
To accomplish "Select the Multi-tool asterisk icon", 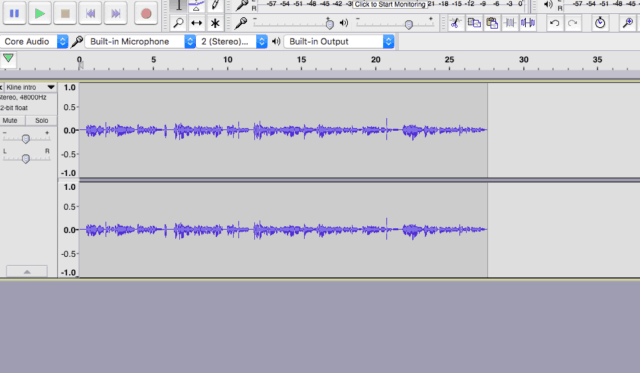I will [215, 23].
